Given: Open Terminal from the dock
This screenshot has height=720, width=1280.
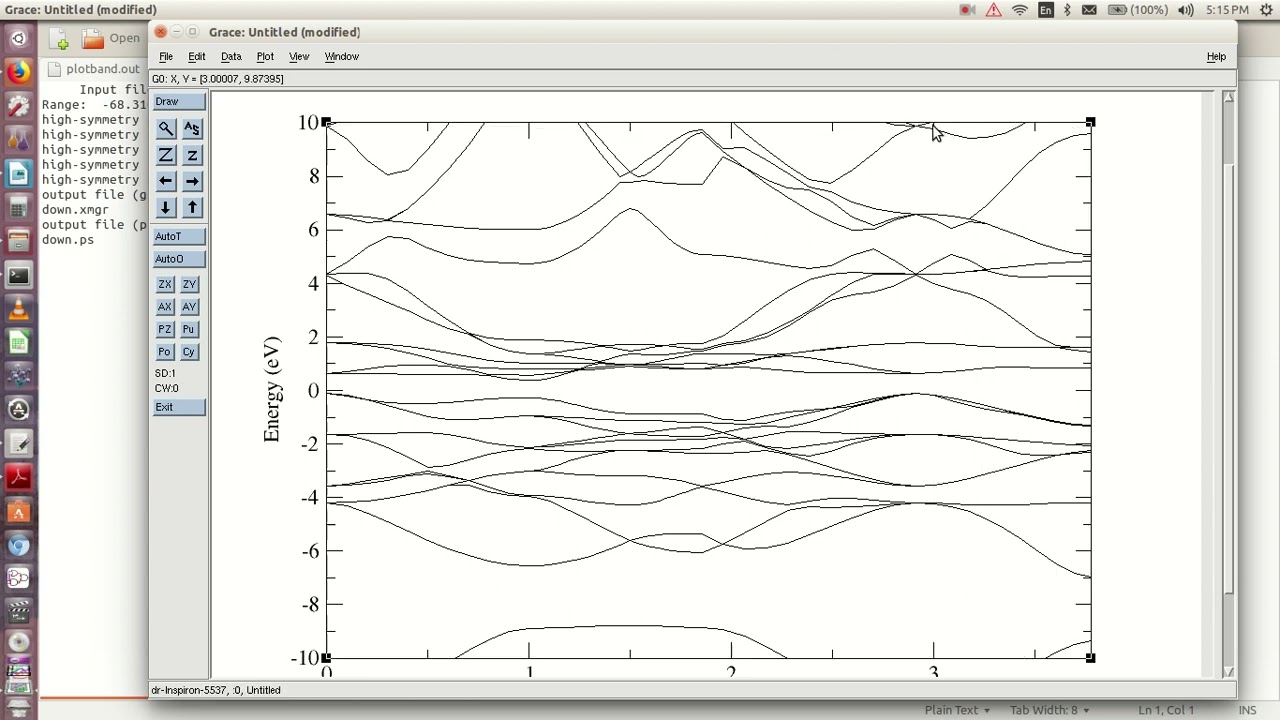Looking at the screenshot, I should [19, 275].
